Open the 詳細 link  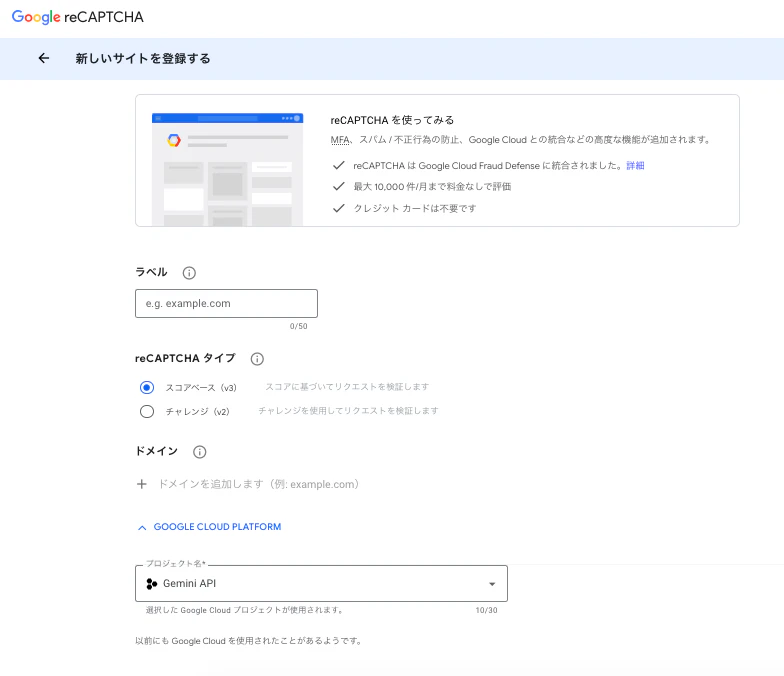pyautogui.click(x=635, y=166)
